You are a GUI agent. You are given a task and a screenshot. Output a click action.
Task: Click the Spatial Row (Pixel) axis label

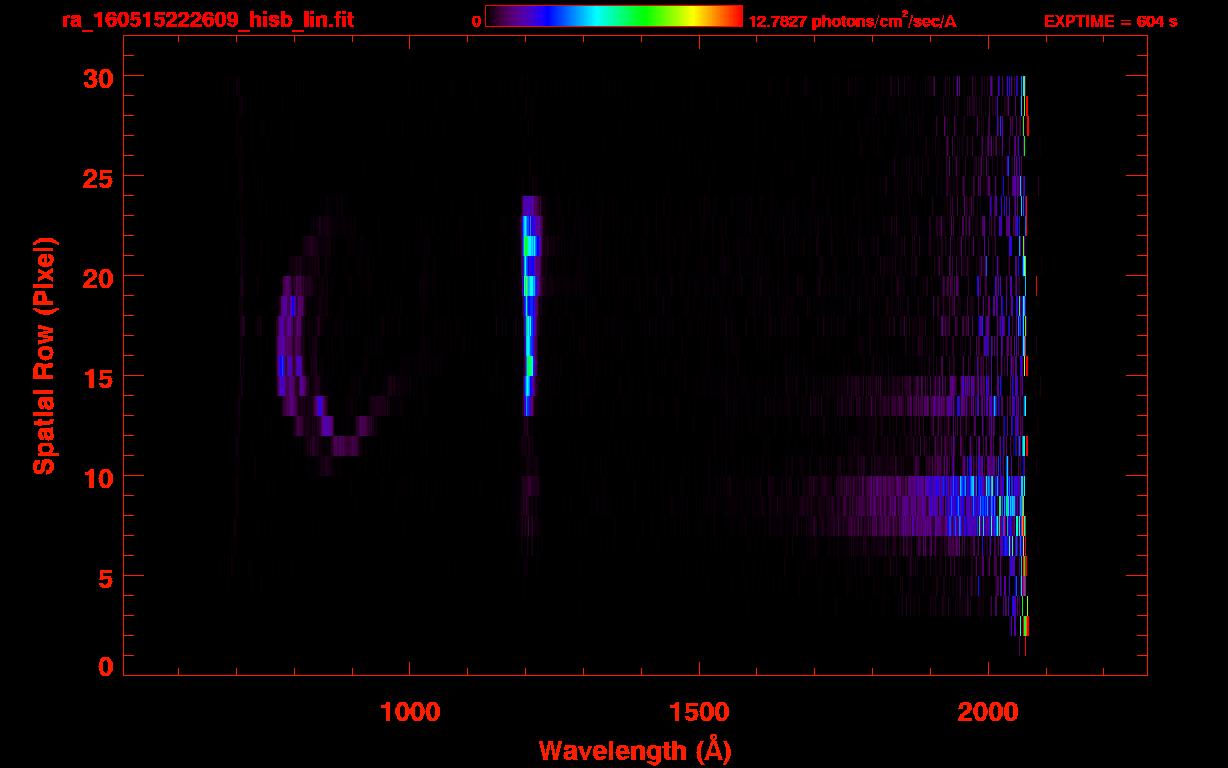pyautogui.click(x=44, y=355)
